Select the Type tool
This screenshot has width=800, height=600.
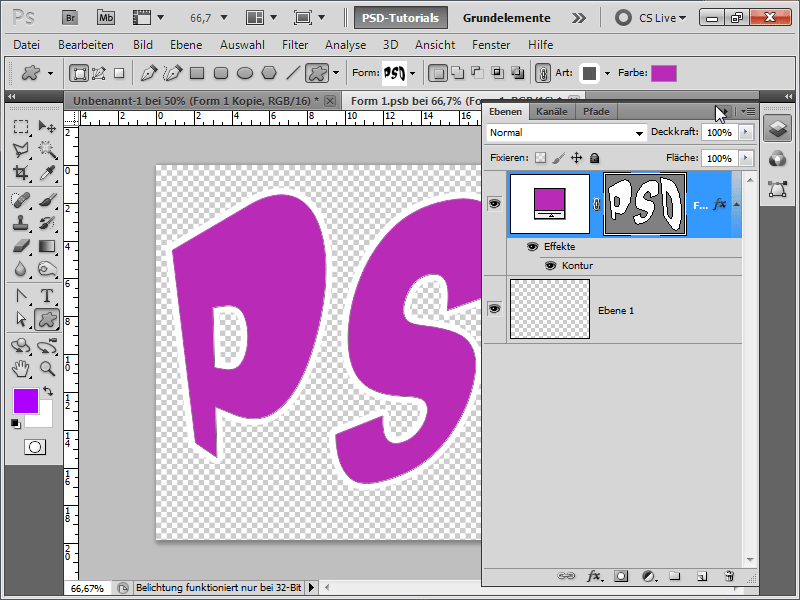[47, 295]
